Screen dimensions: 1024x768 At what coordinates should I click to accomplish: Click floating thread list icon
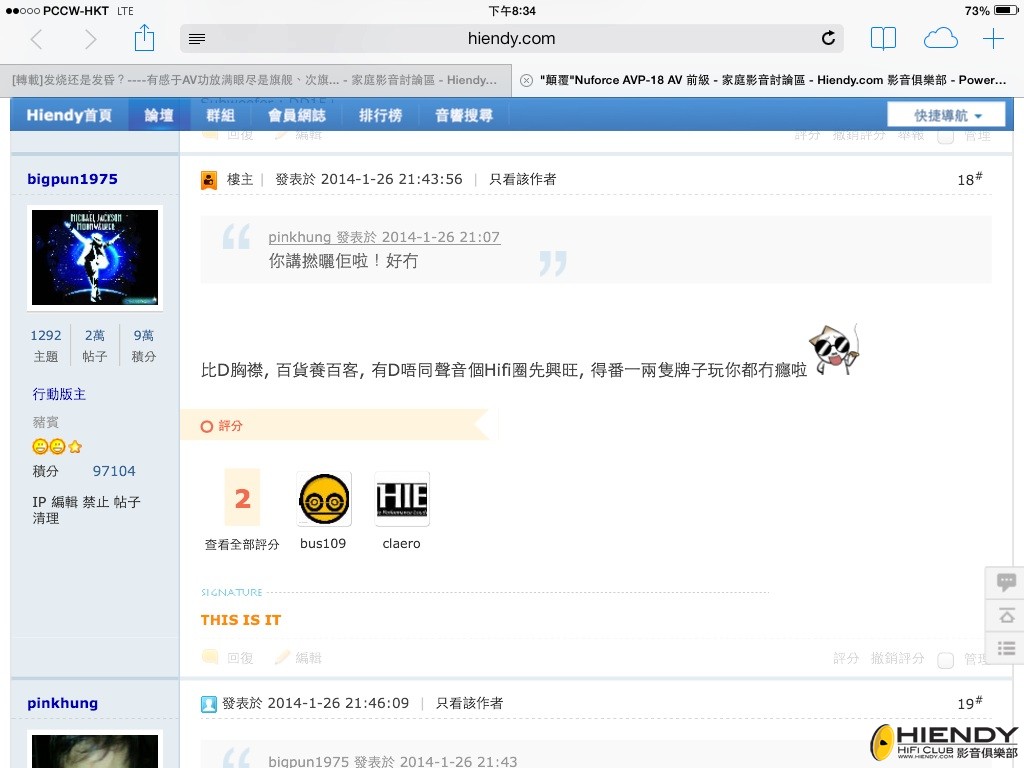[1006, 648]
